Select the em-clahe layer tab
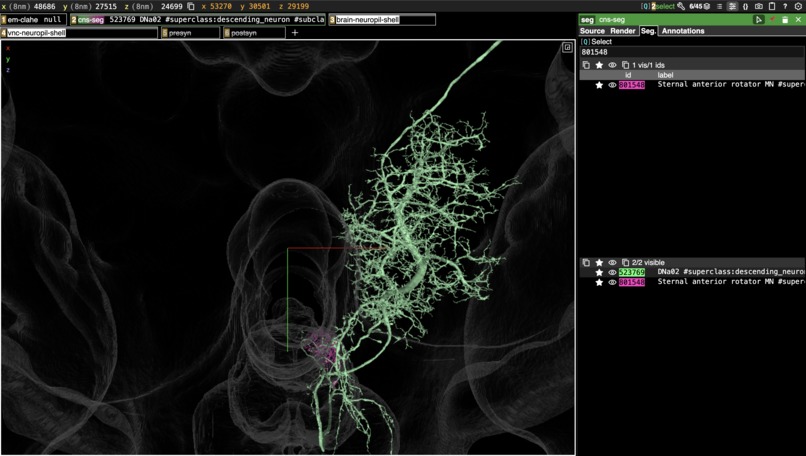This screenshot has width=806, height=456. tap(34, 20)
